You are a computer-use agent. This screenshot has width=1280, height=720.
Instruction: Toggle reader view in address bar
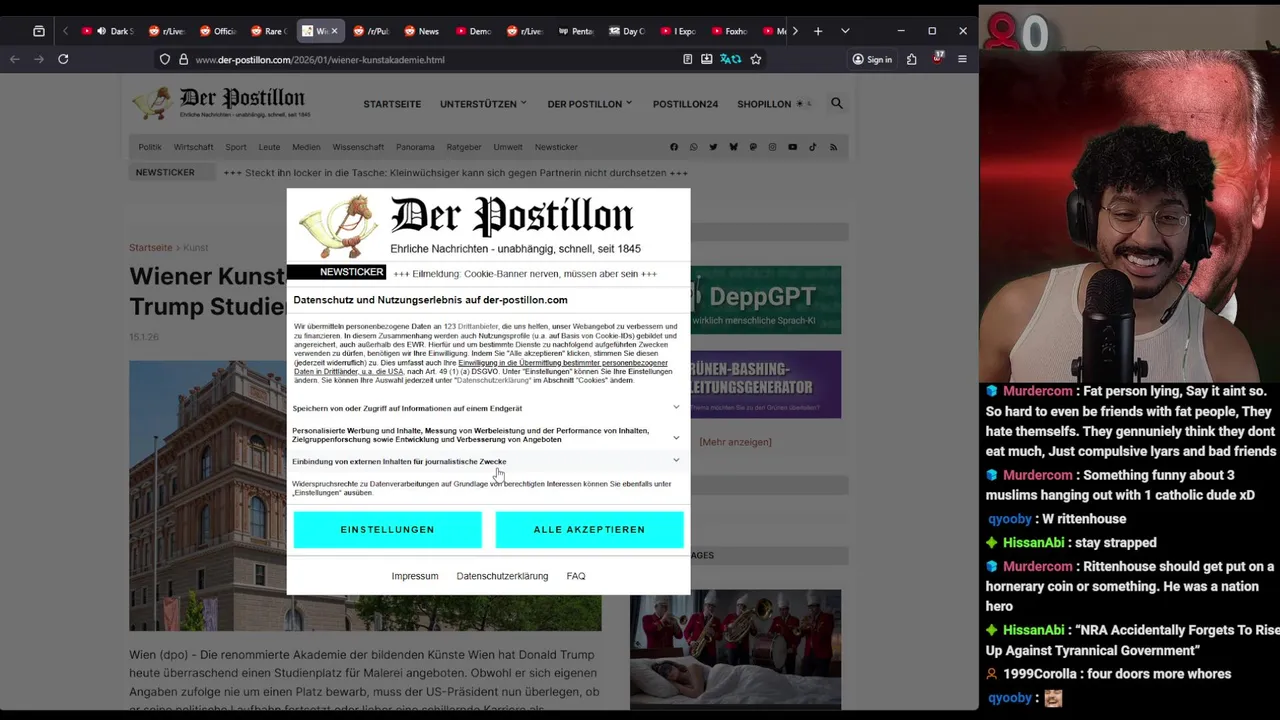point(687,59)
